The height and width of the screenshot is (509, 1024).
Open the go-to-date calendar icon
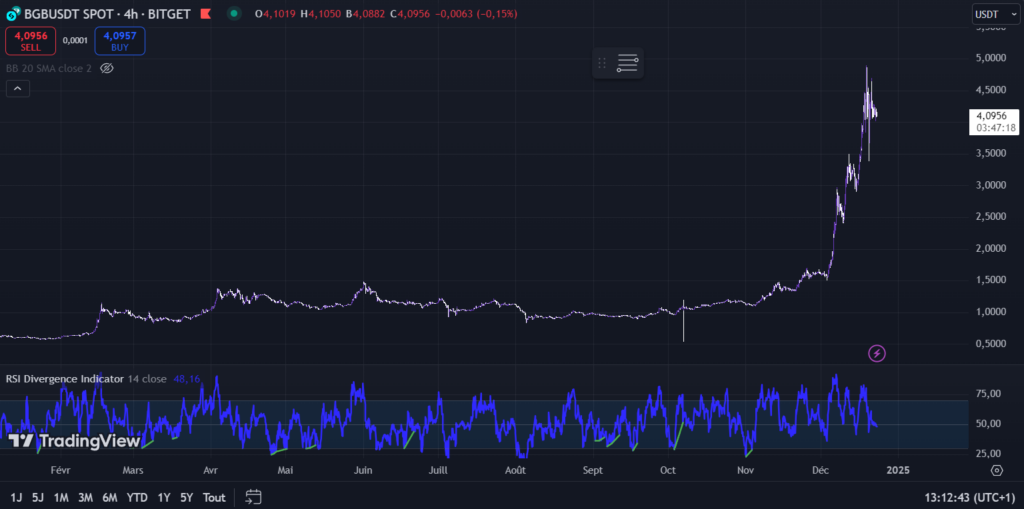253,497
